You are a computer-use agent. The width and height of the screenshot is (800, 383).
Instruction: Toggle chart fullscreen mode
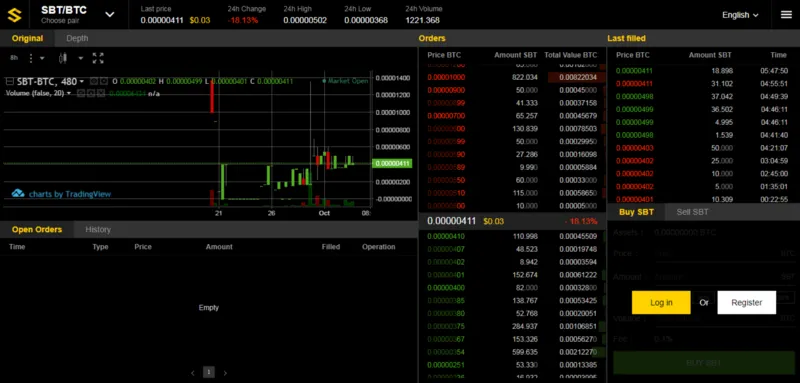[x=98, y=58]
